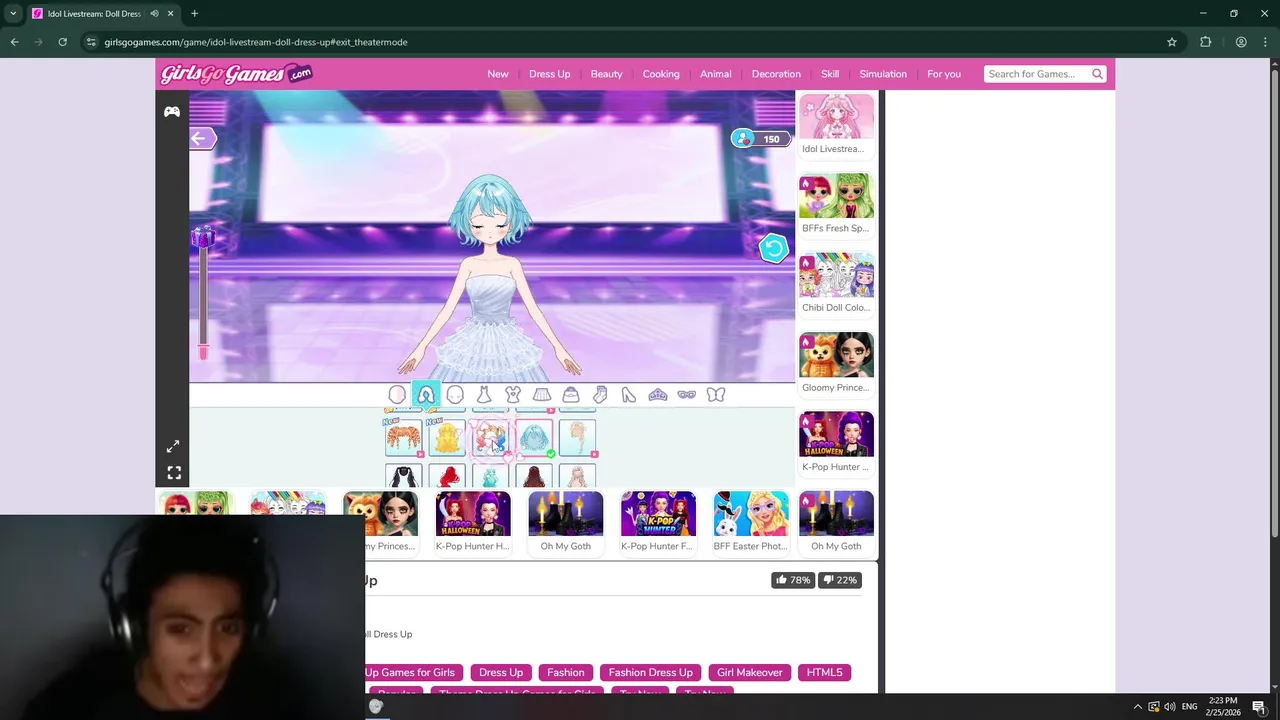Select the multicolor pink-blue hairstyle
Image resolution: width=1280 pixels, height=720 pixels.
coord(490,438)
